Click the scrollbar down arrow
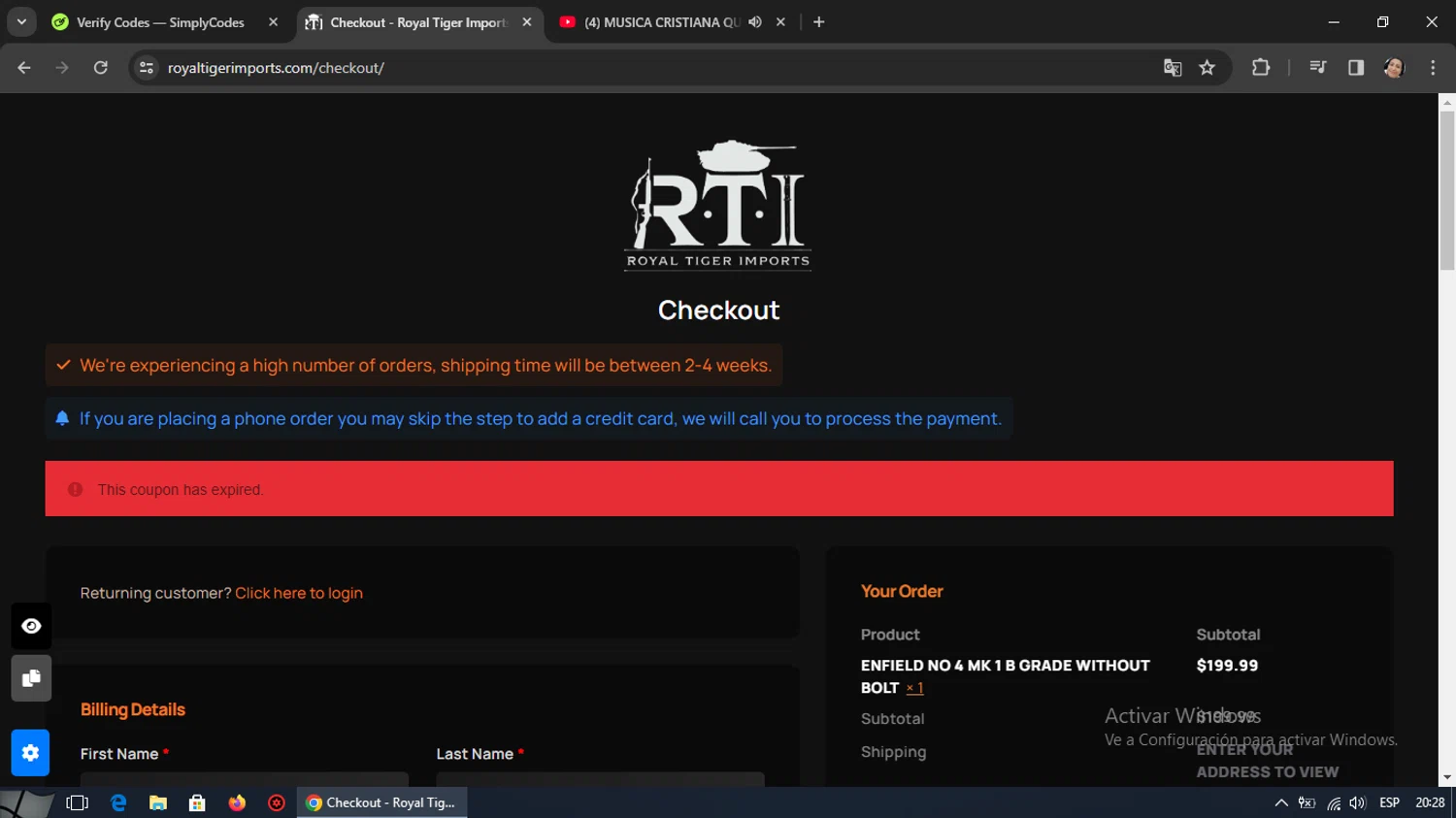This screenshot has width=1456, height=818. tap(1447, 778)
